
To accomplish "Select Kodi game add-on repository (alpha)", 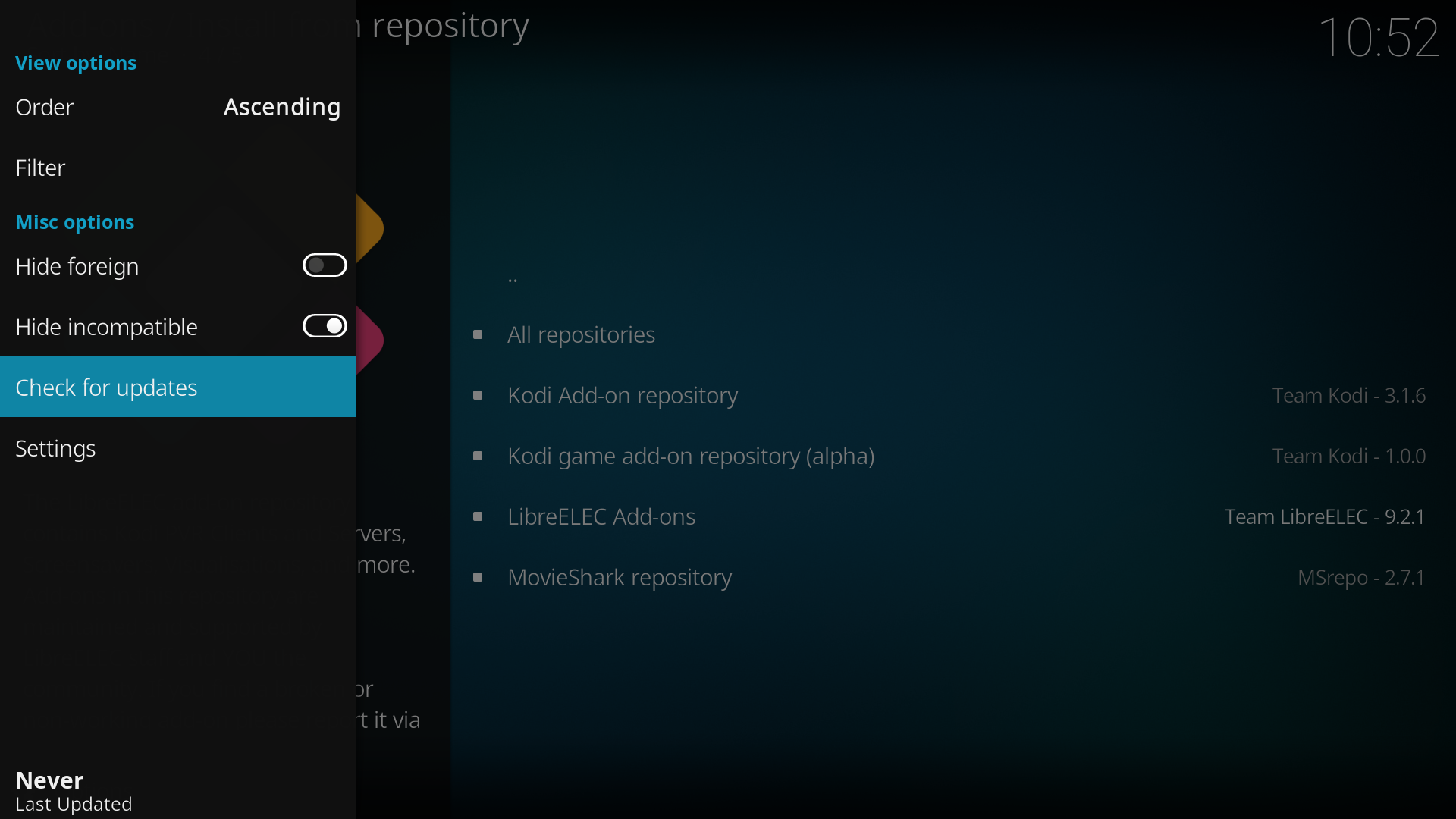I will point(691,456).
